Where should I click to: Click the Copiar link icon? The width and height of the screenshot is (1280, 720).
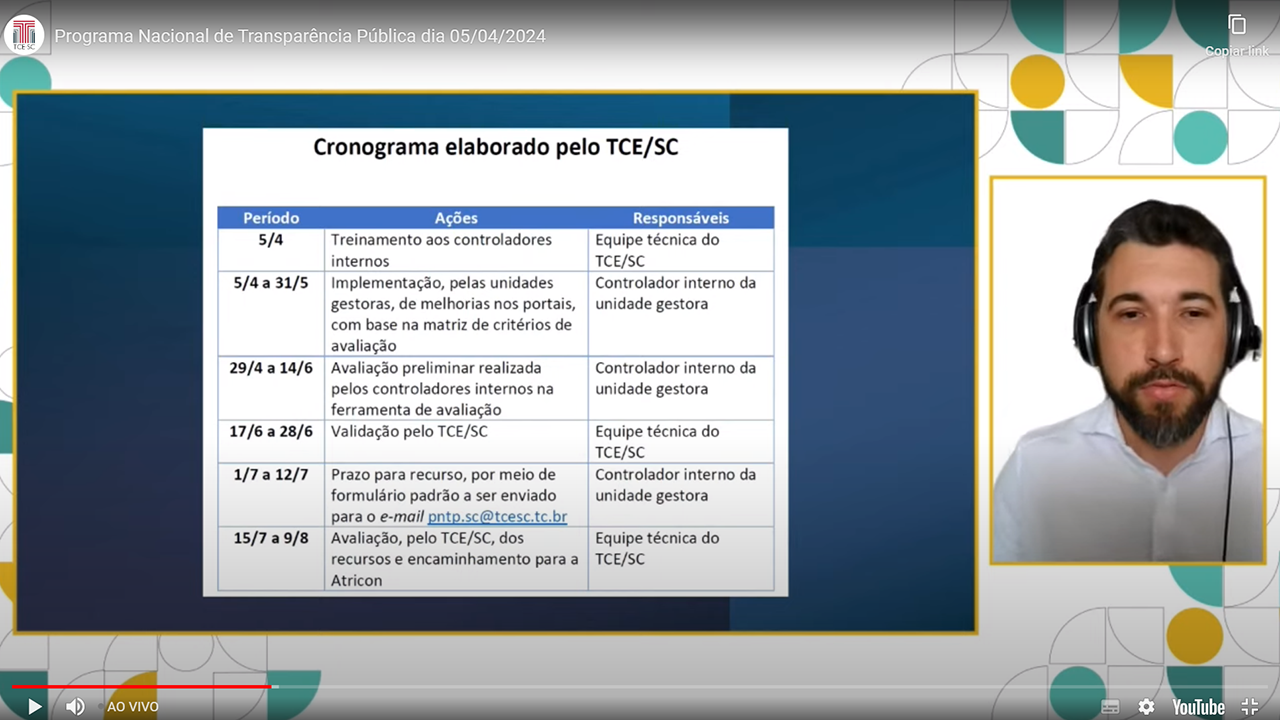(x=1237, y=24)
